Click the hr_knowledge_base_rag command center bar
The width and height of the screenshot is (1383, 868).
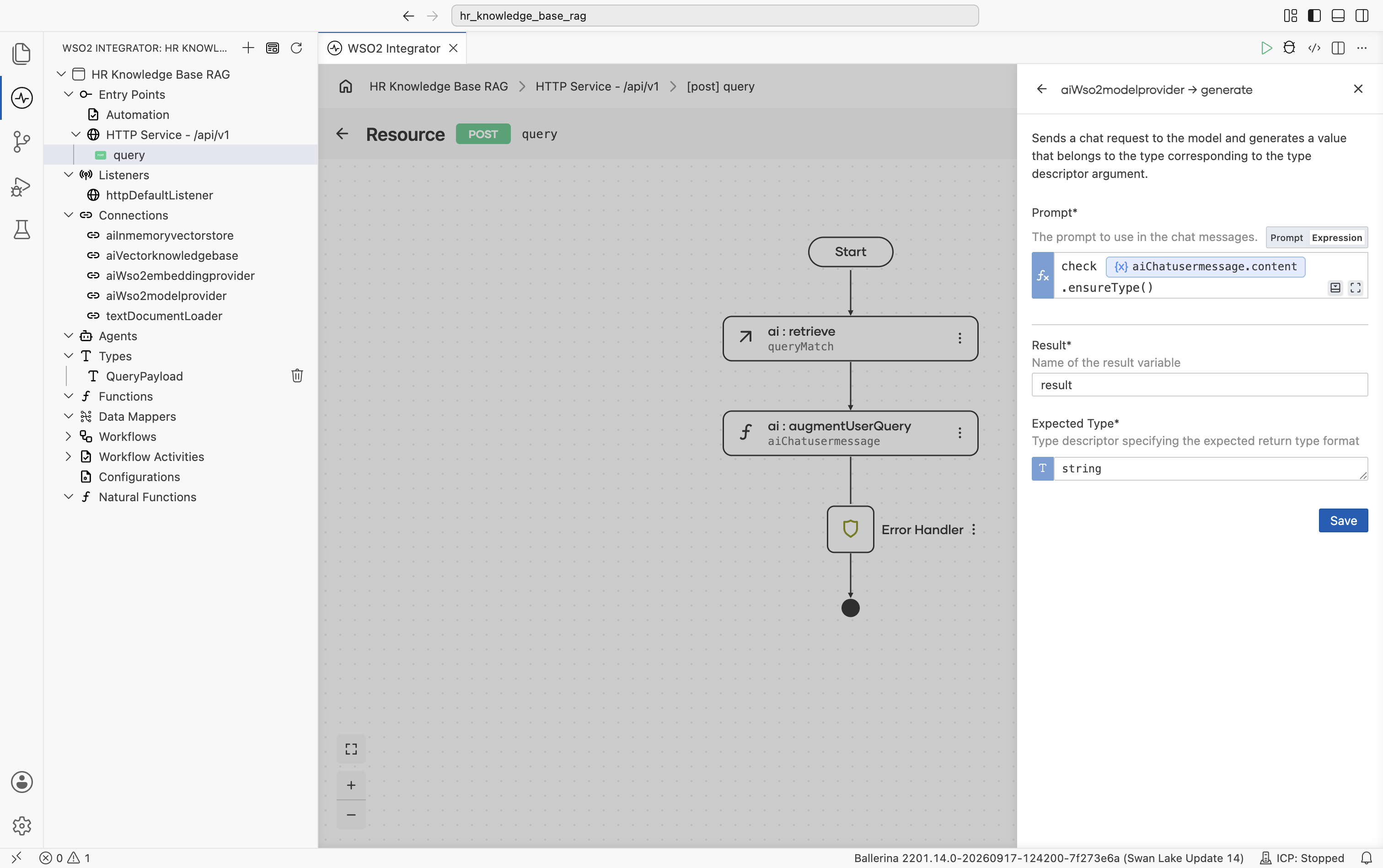[x=715, y=16]
